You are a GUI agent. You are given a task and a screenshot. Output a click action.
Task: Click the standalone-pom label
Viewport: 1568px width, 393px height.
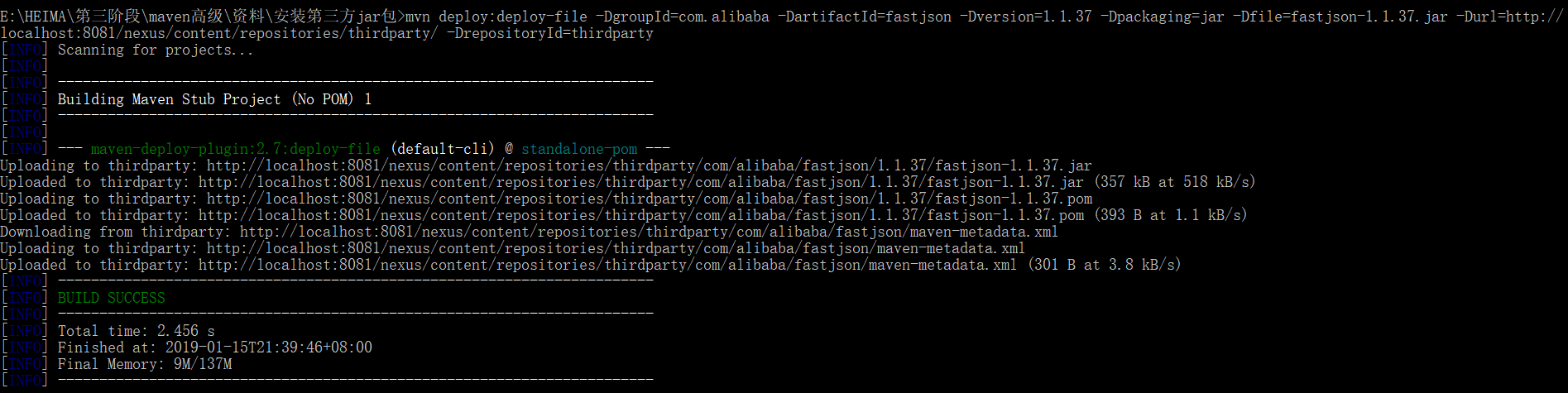[x=579, y=149]
